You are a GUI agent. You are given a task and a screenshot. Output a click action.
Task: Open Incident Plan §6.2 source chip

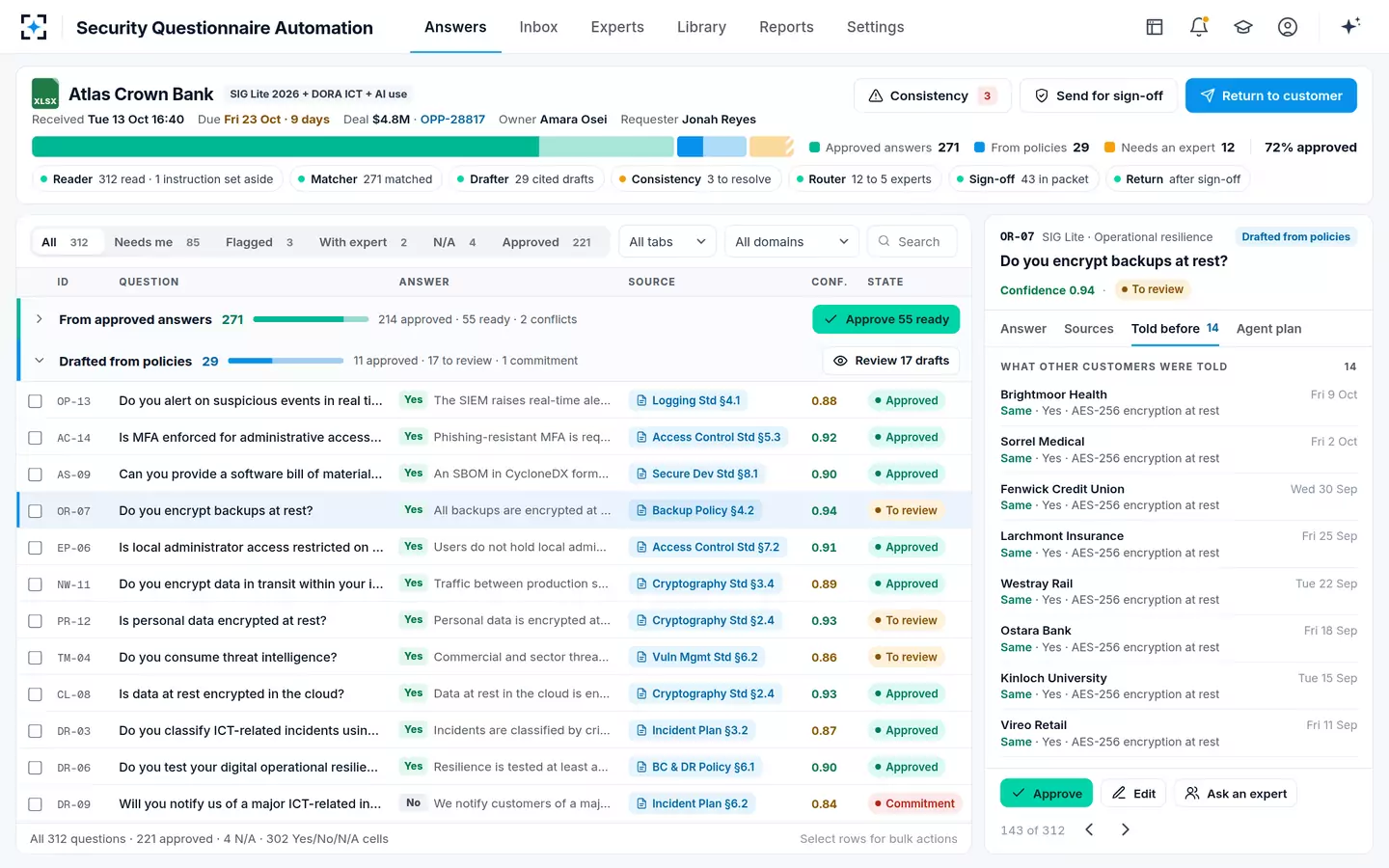tap(693, 803)
